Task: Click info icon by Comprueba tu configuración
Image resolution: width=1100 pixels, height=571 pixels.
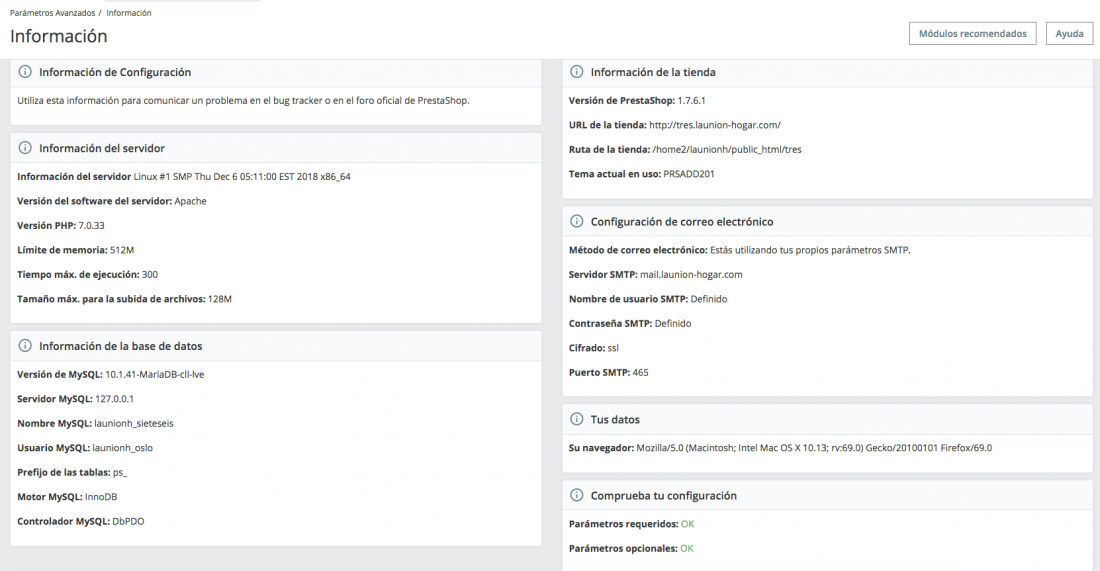Action: (x=577, y=495)
